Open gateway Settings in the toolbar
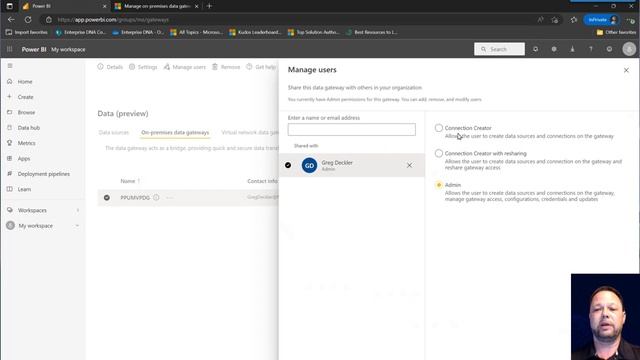The width and height of the screenshot is (640, 360). point(143,67)
